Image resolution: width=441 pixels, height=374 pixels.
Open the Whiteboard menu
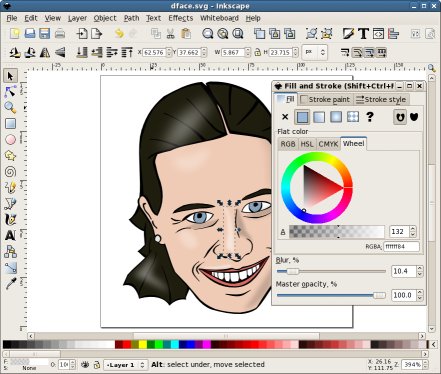point(219,18)
